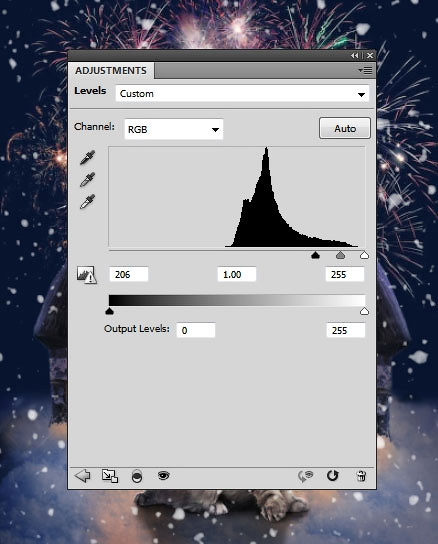Click the input midtone gray slider
Viewport: 438px width, 544px height.
tap(340, 255)
